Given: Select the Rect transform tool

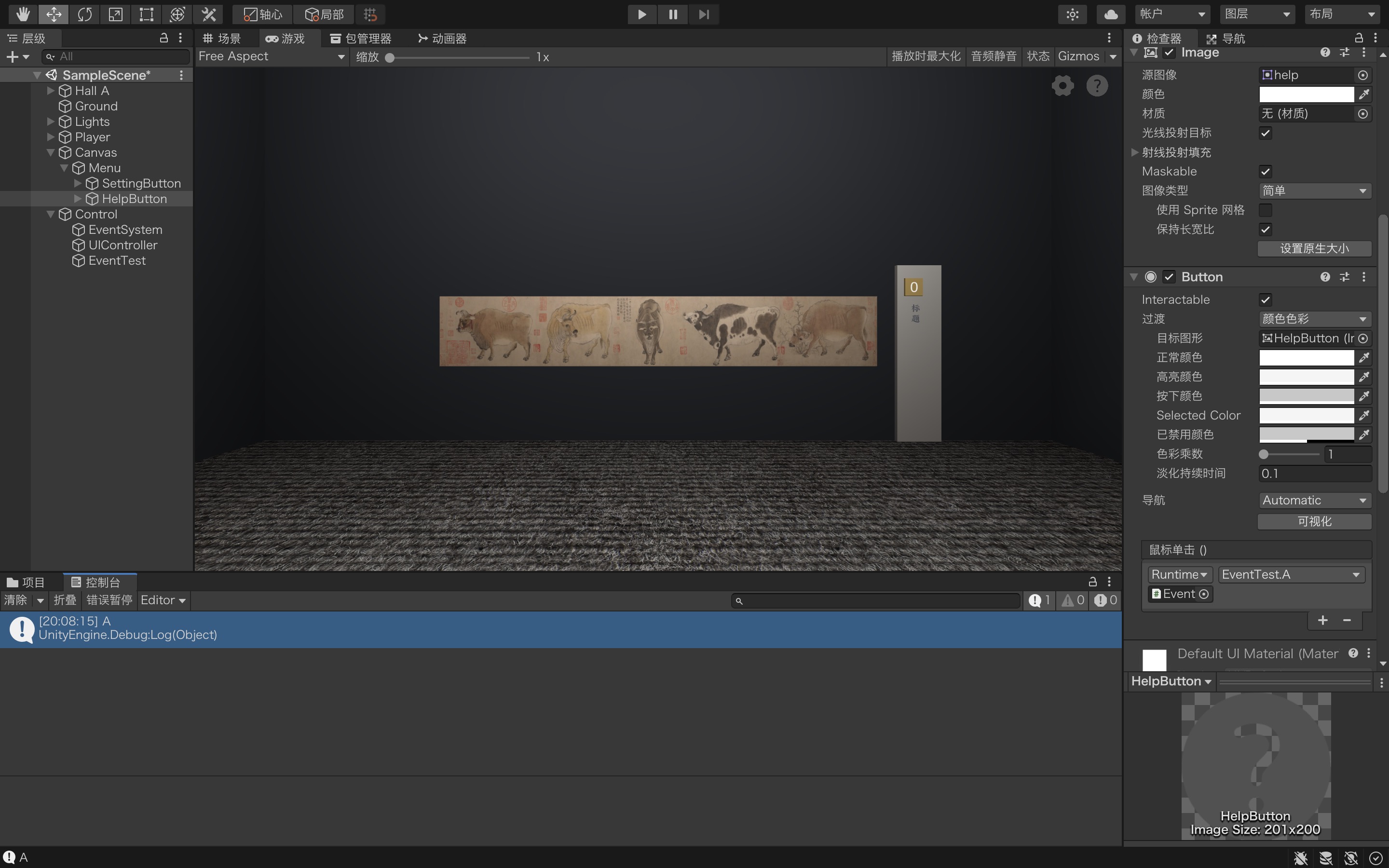Looking at the screenshot, I should pos(146,14).
